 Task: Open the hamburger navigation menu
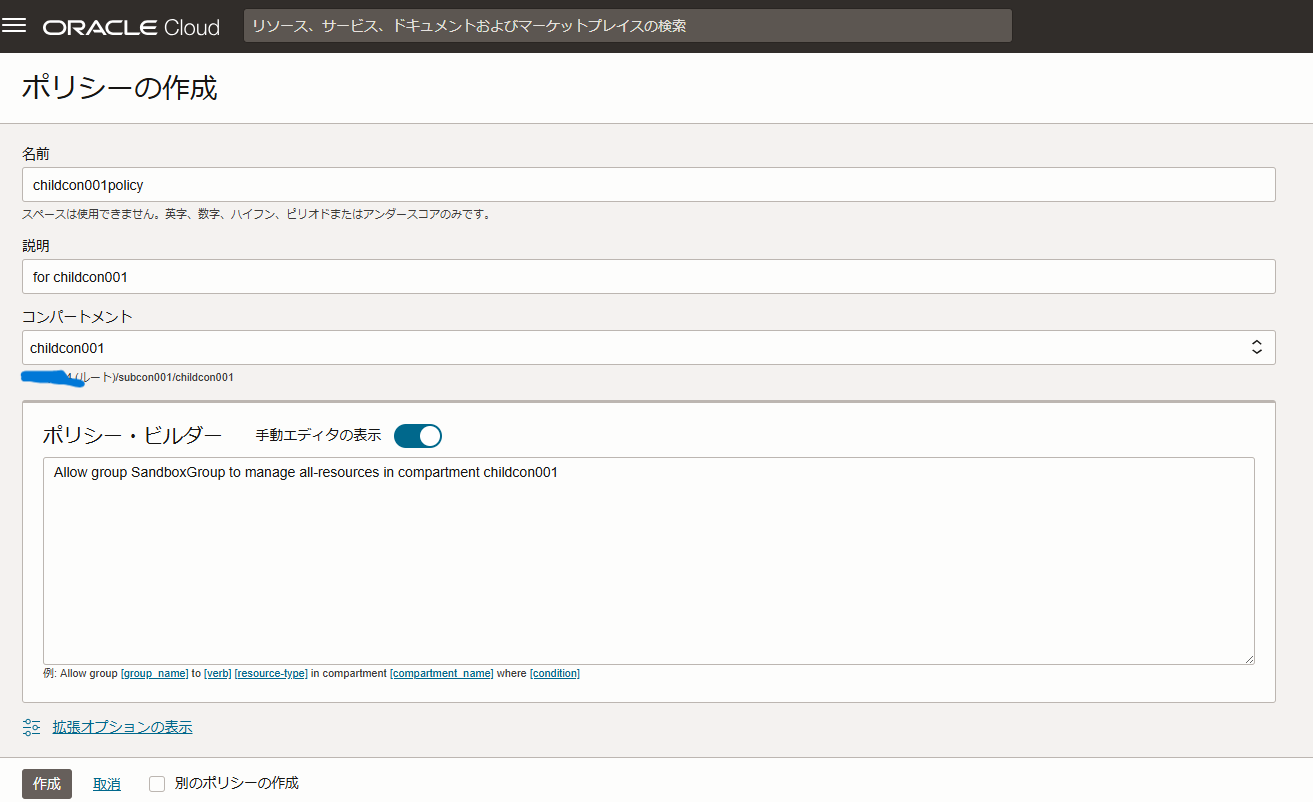14,26
